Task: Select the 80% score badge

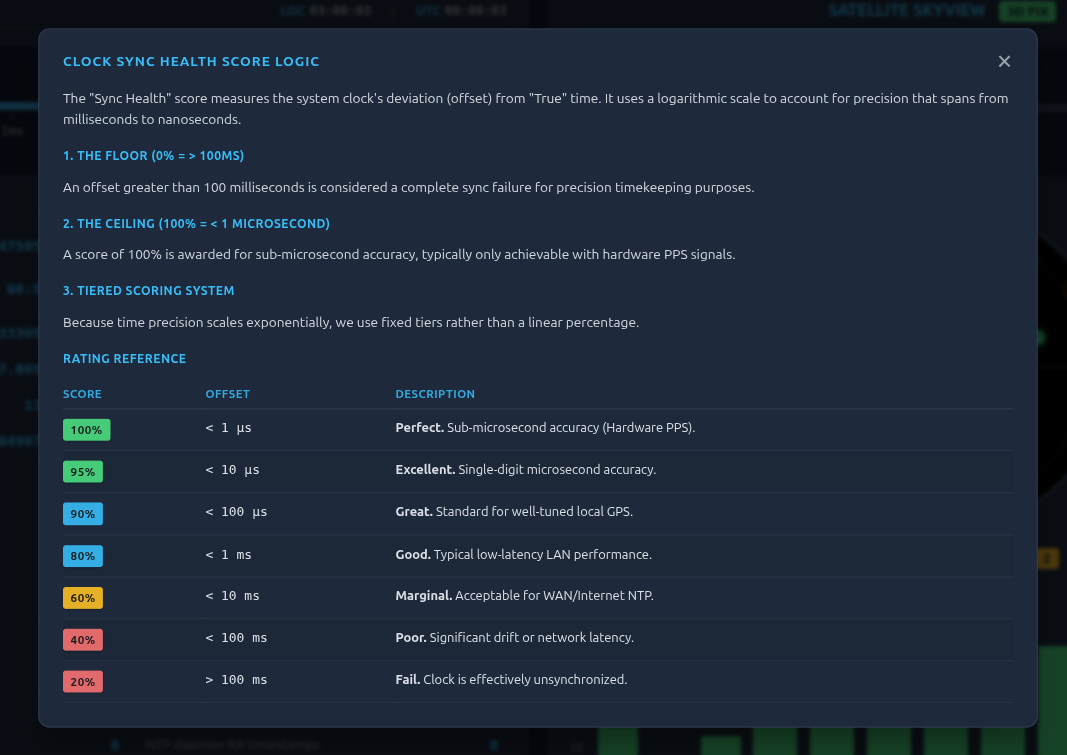Action: pos(82,556)
